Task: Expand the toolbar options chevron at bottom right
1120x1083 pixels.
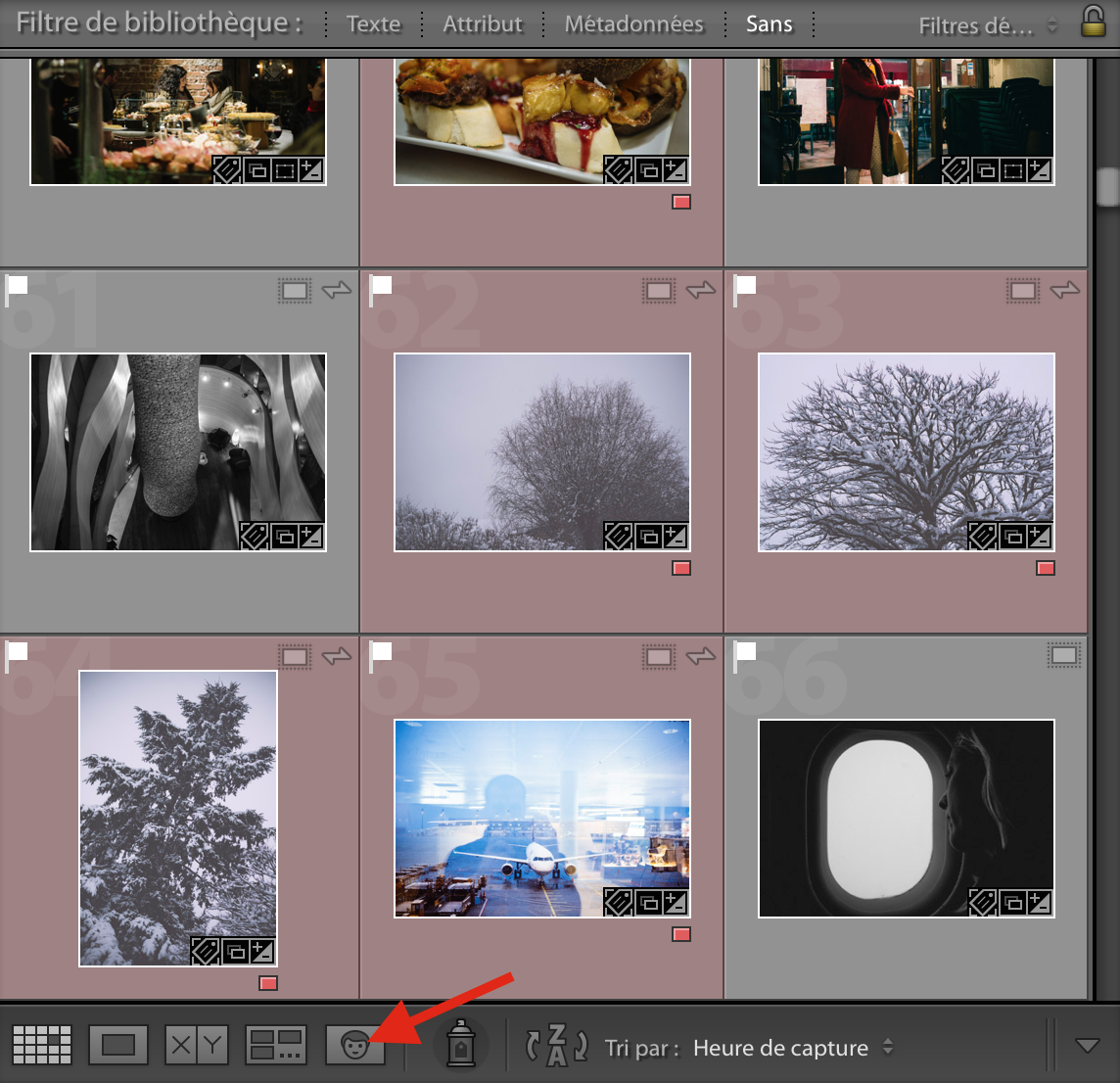Action: [1089, 1047]
